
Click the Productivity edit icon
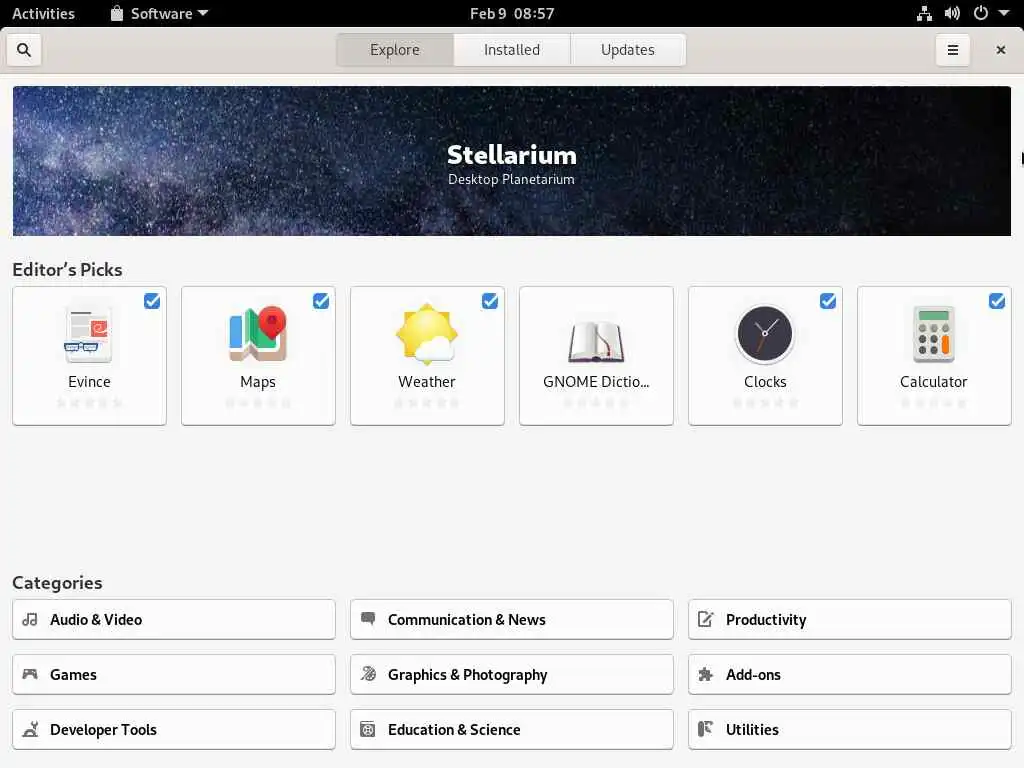point(705,619)
